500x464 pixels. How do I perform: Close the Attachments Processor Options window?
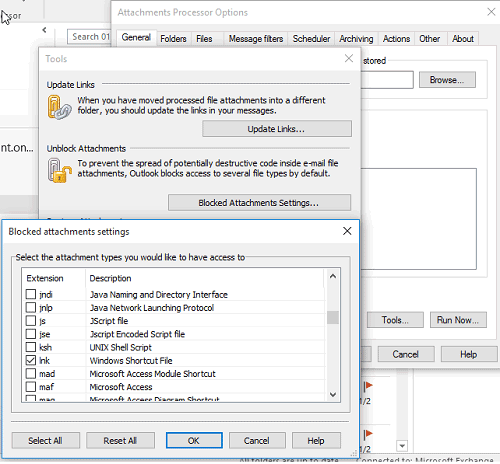(491, 12)
